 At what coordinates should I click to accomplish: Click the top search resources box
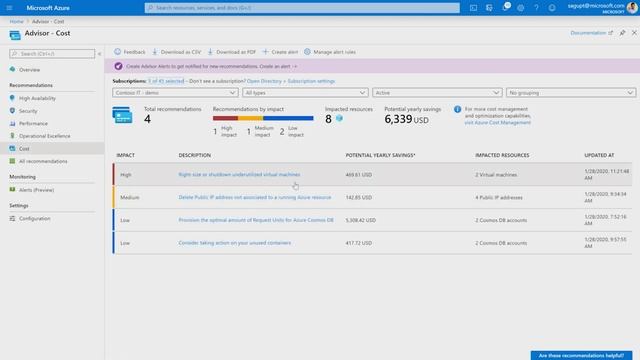tap(302, 8)
